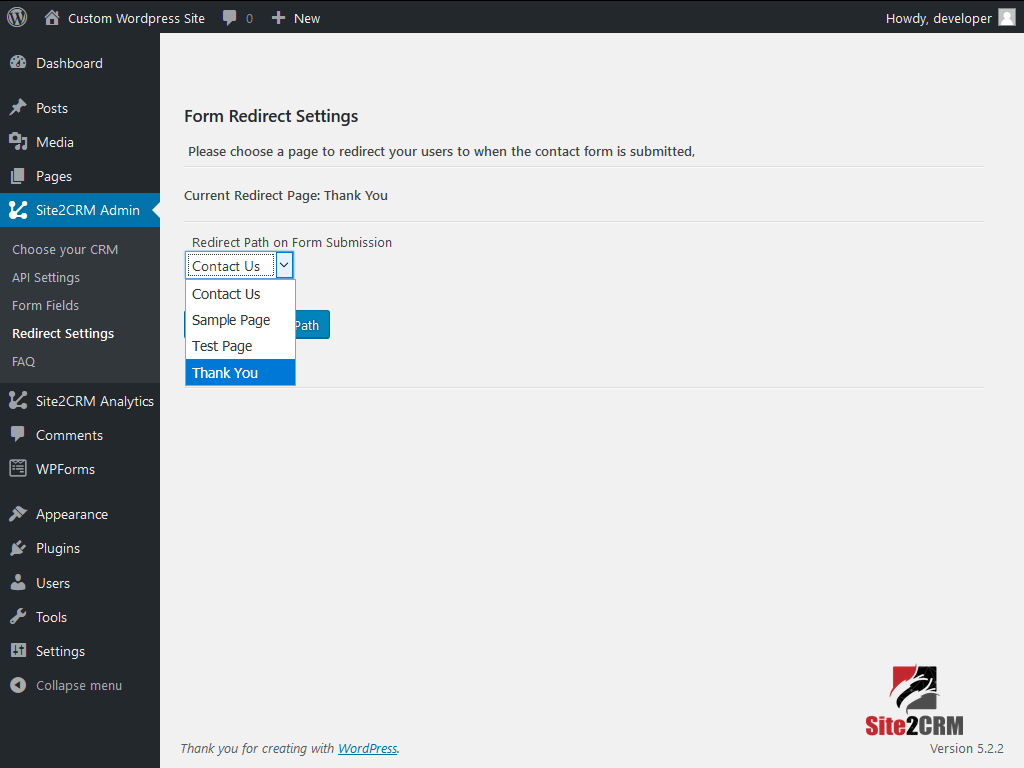This screenshot has height=768, width=1024.
Task: Open Pages label in sidebar
Action: (x=54, y=176)
